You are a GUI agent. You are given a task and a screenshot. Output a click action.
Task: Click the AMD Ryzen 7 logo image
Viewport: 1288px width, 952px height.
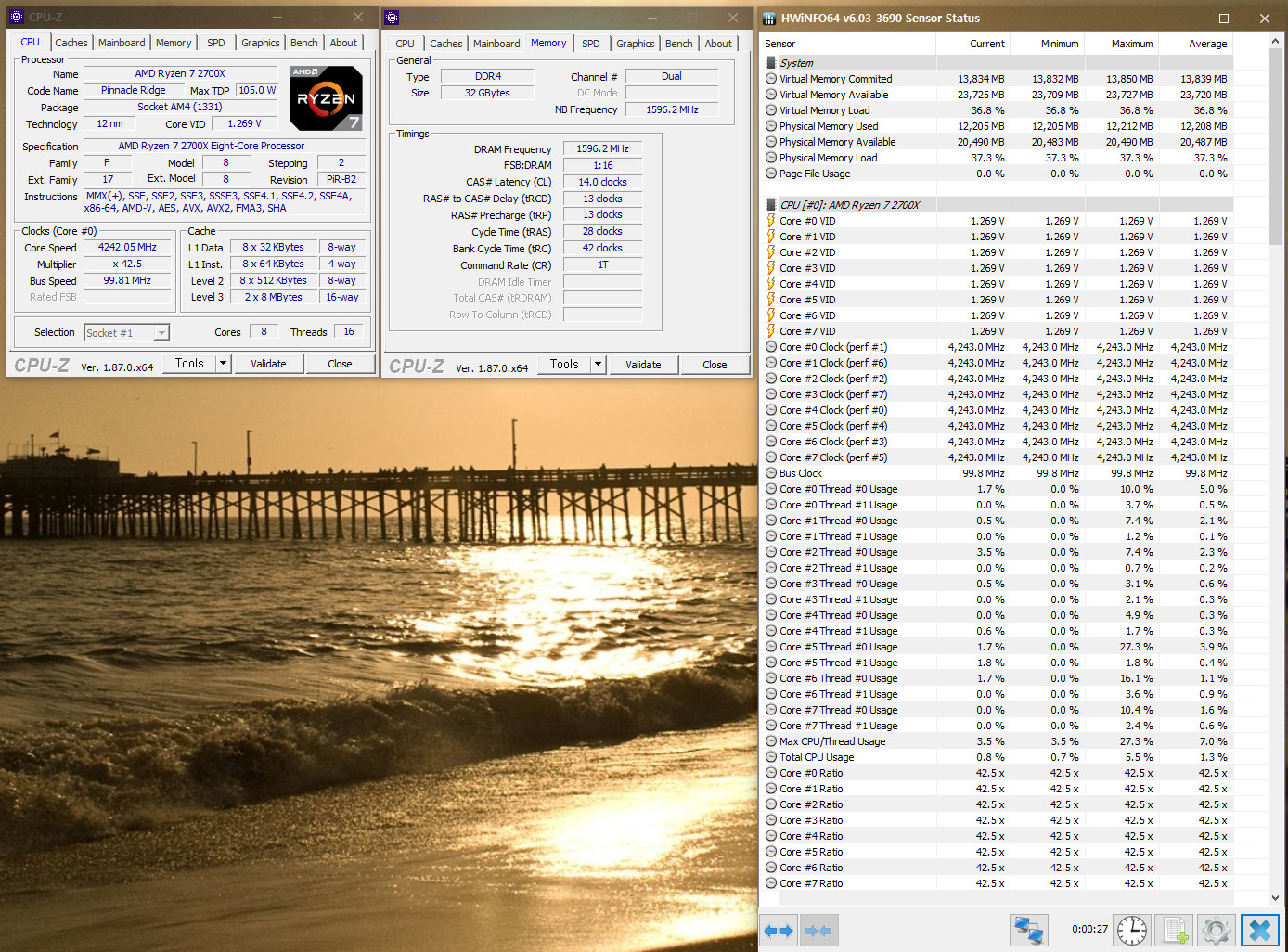tap(326, 98)
